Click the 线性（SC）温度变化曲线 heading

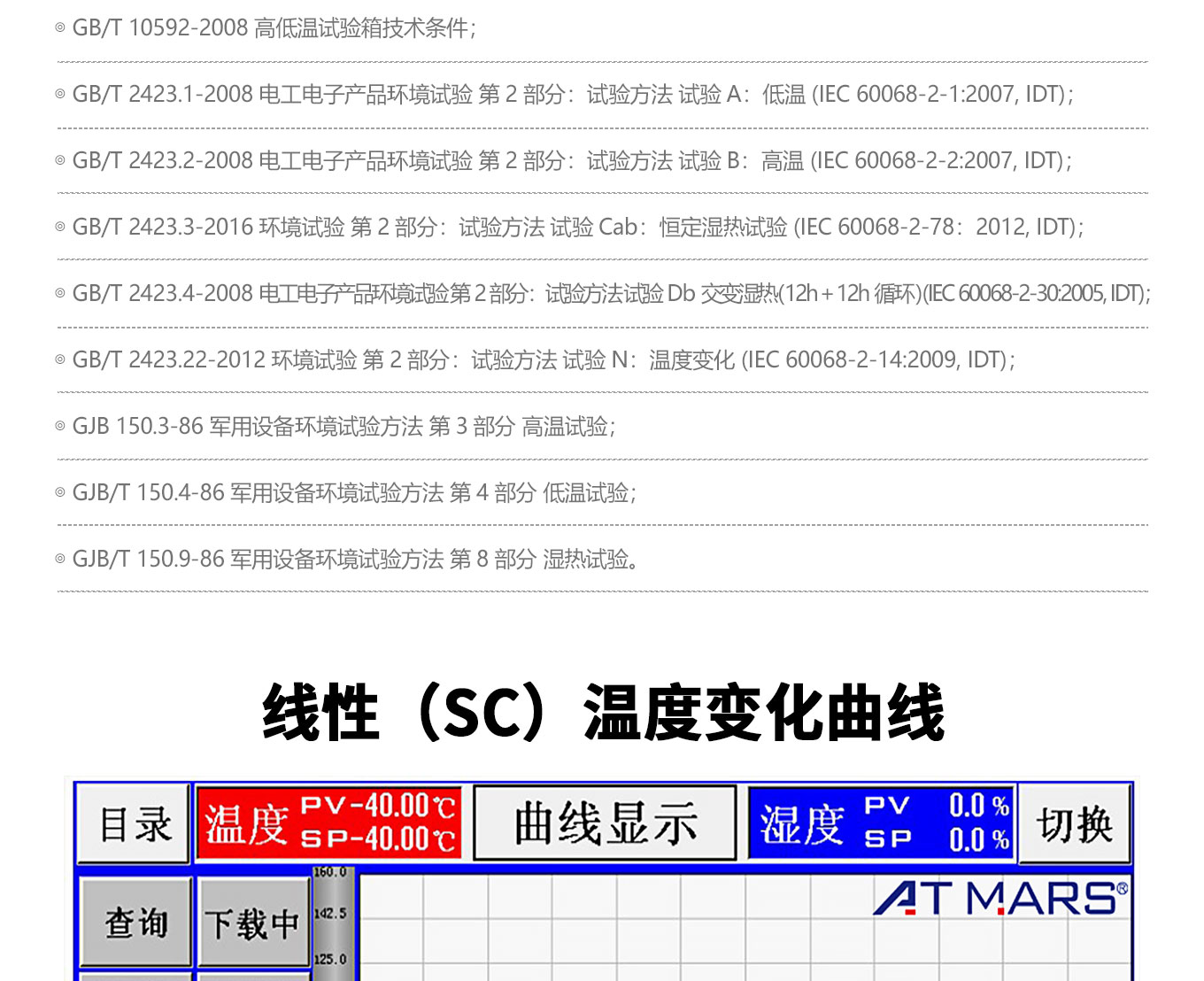pos(603,713)
